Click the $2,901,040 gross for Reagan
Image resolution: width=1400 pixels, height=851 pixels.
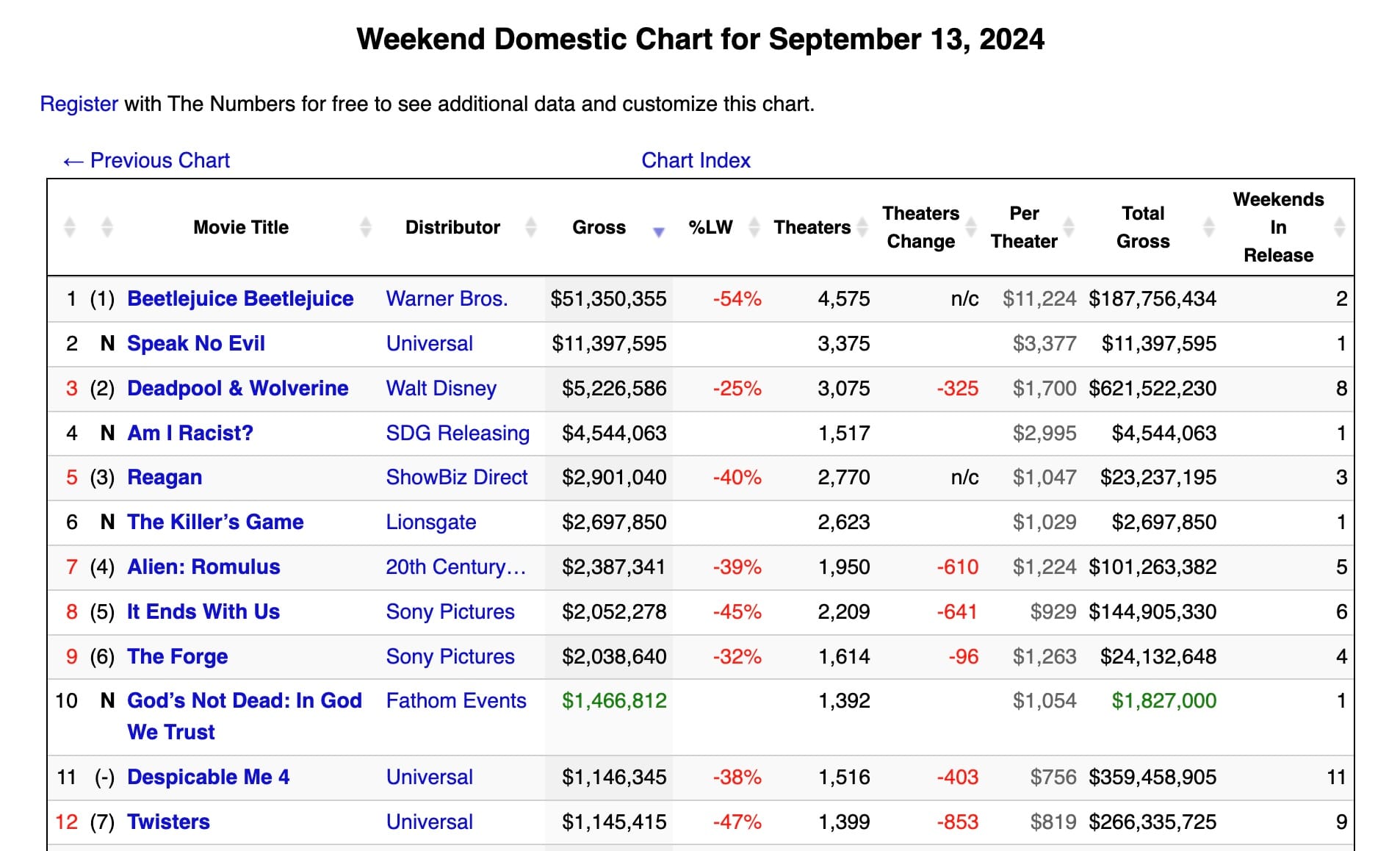pyautogui.click(x=614, y=477)
